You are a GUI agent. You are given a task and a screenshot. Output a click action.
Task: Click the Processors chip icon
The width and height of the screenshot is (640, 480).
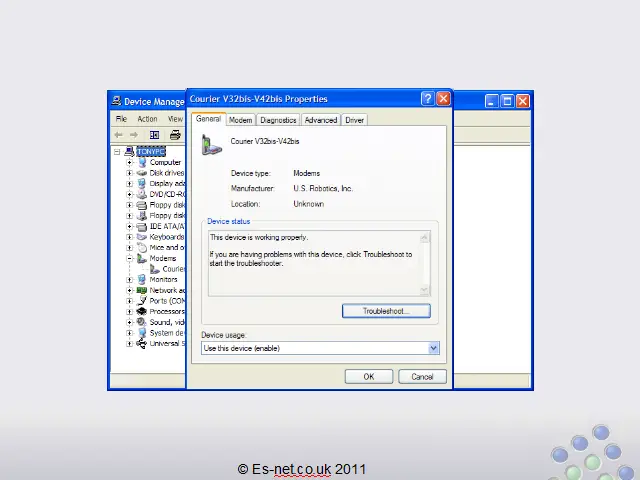(142, 311)
